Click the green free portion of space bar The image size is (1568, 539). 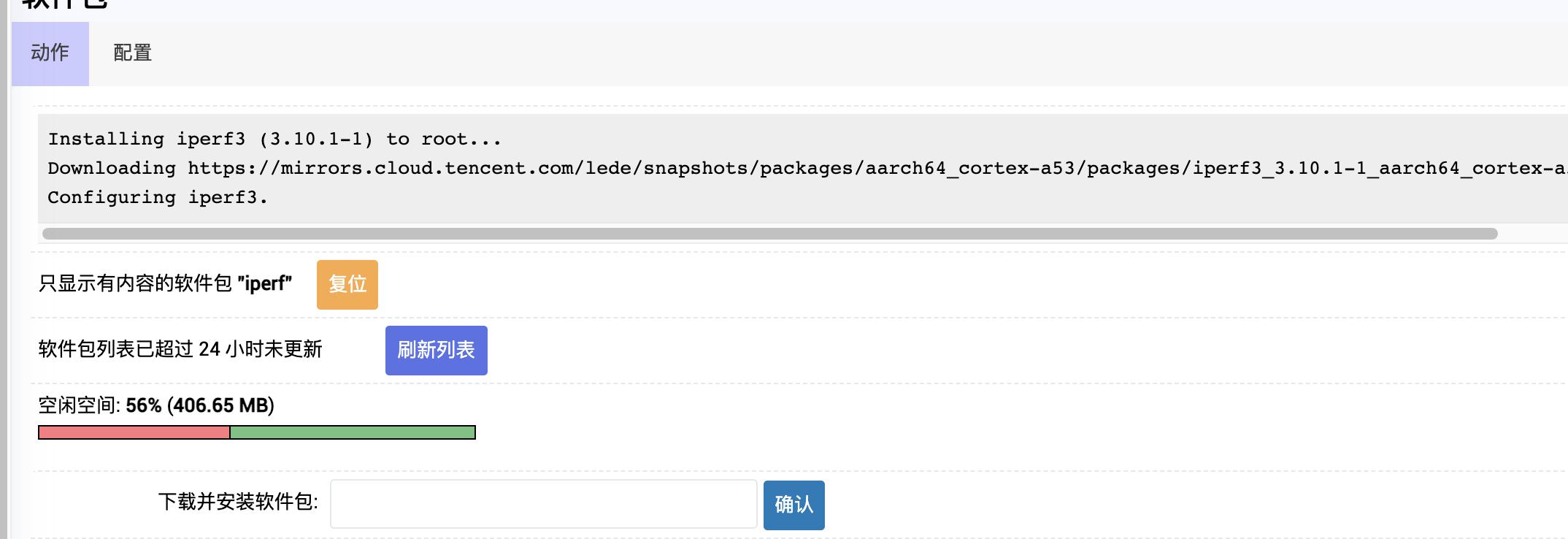[x=353, y=433]
